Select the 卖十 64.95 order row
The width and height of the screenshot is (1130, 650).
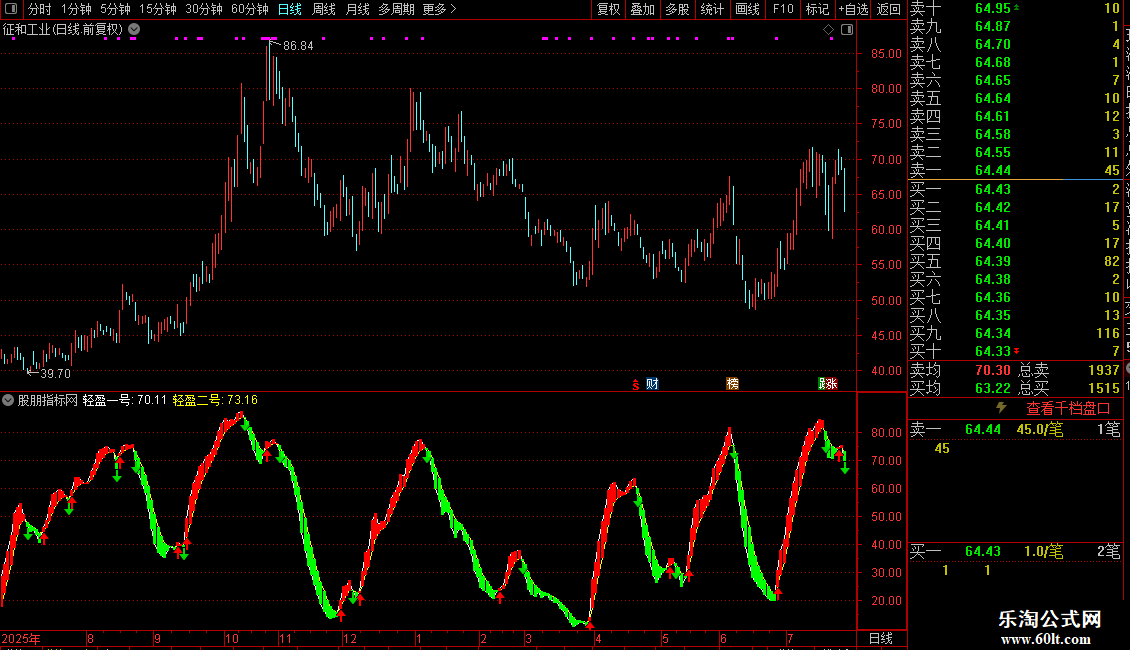[x=1015, y=9]
